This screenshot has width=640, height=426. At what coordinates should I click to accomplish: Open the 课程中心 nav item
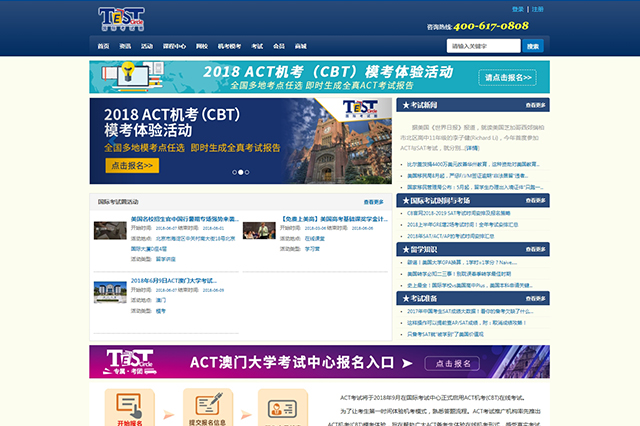click(x=174, y=46)
